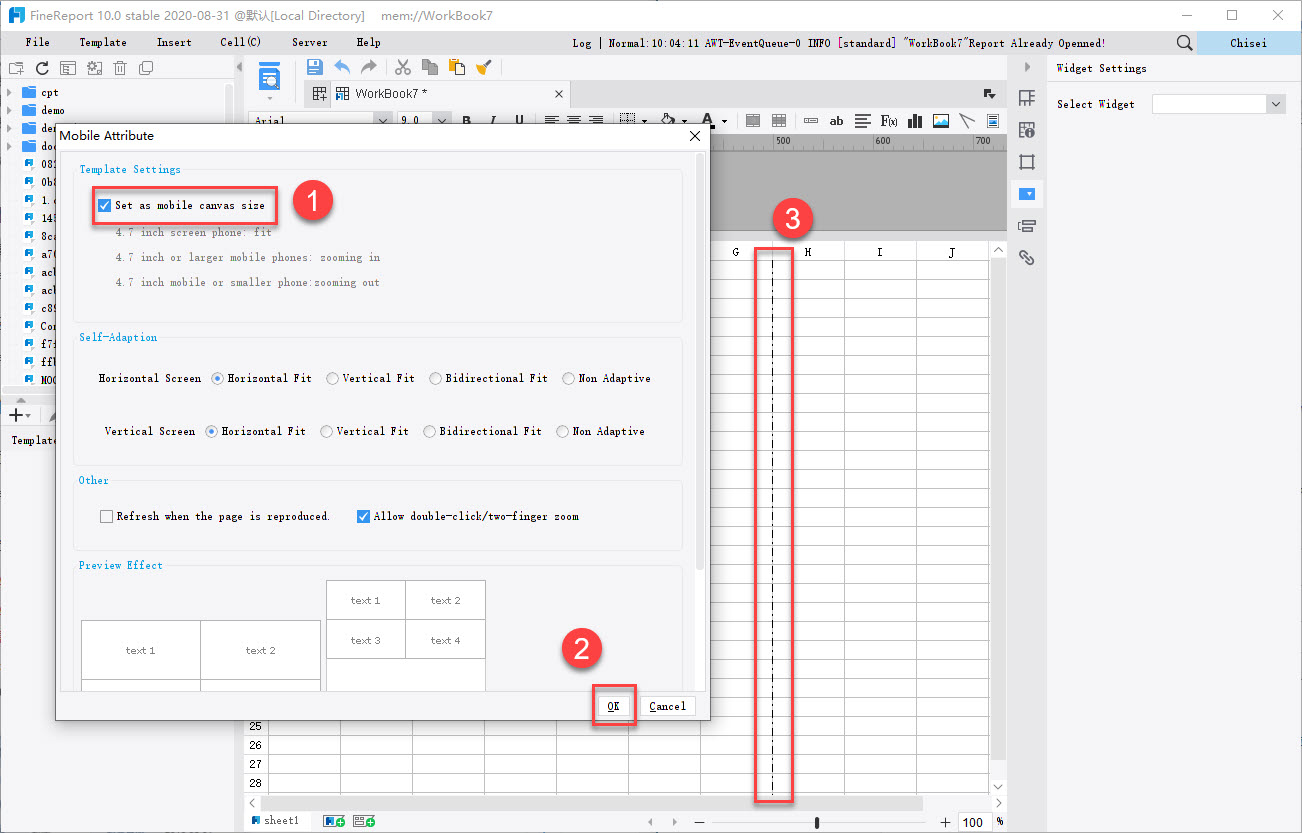Screen dimensions: 1302x833
Task: Open the Select Widget dropdown
Action: click(1276, 104)
